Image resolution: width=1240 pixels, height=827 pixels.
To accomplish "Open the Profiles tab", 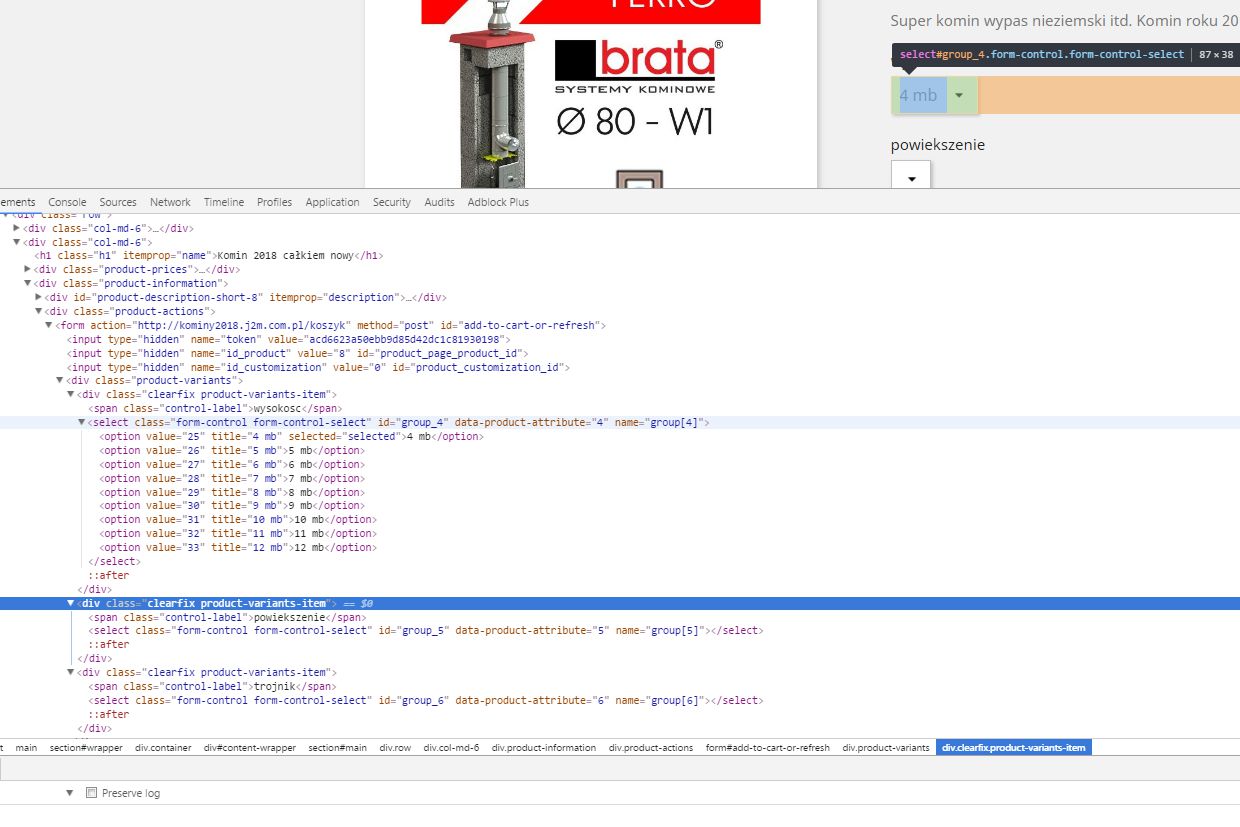I will coord(274,202).
